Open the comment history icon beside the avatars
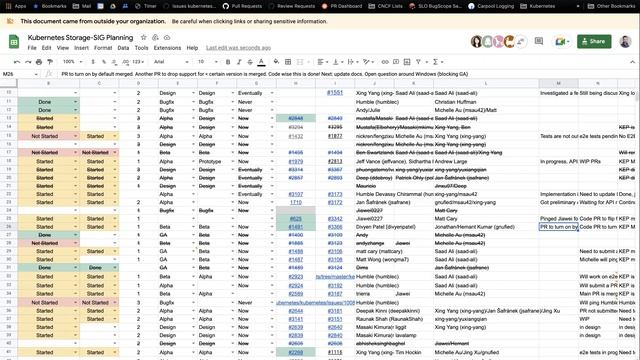The width and height of the screenshot is (640, 360). click(x=539, y=41)
